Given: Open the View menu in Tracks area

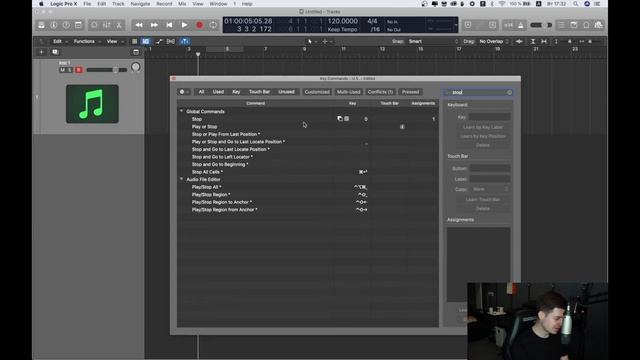Looking at the screenshot, I should click(x=114, y=42).
